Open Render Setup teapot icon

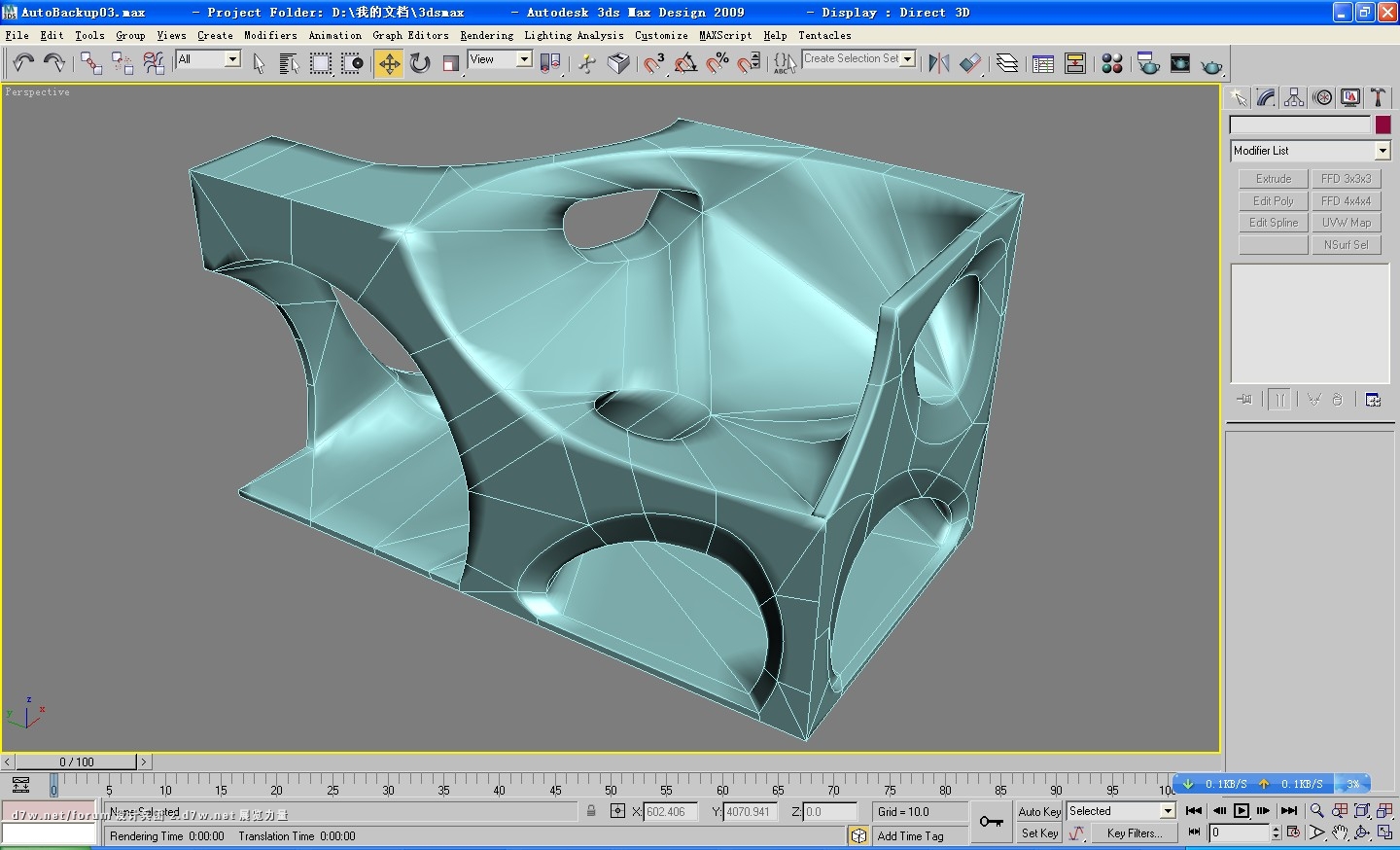1148,63
